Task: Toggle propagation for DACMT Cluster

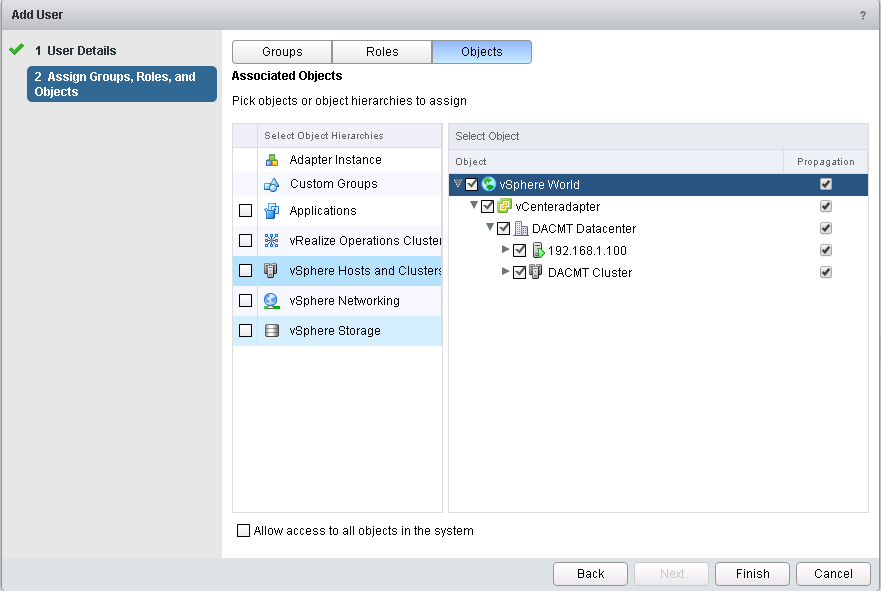Action: [x=826, y=272]
